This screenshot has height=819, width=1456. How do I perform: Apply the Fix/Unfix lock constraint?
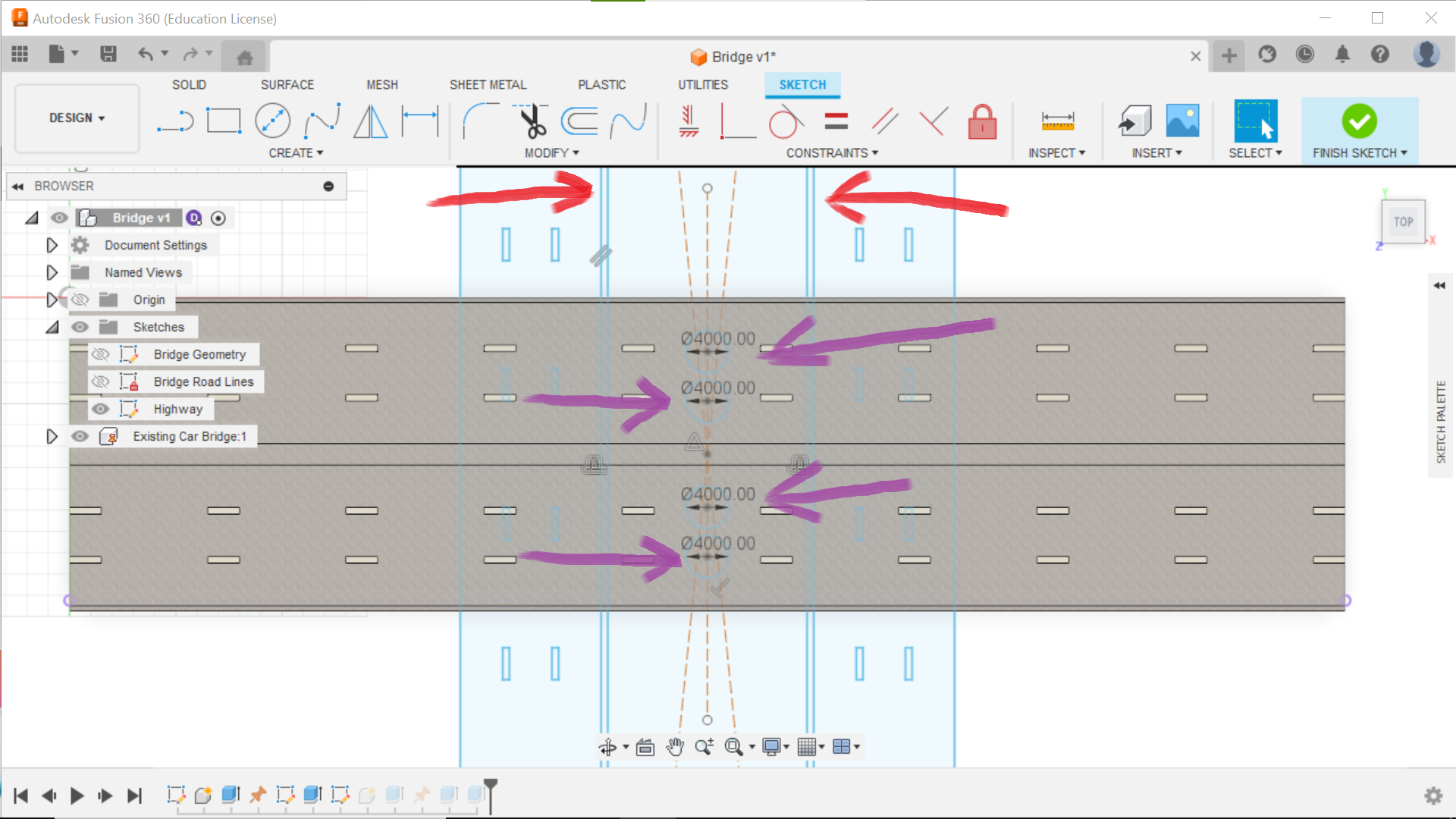pos(982,121)
